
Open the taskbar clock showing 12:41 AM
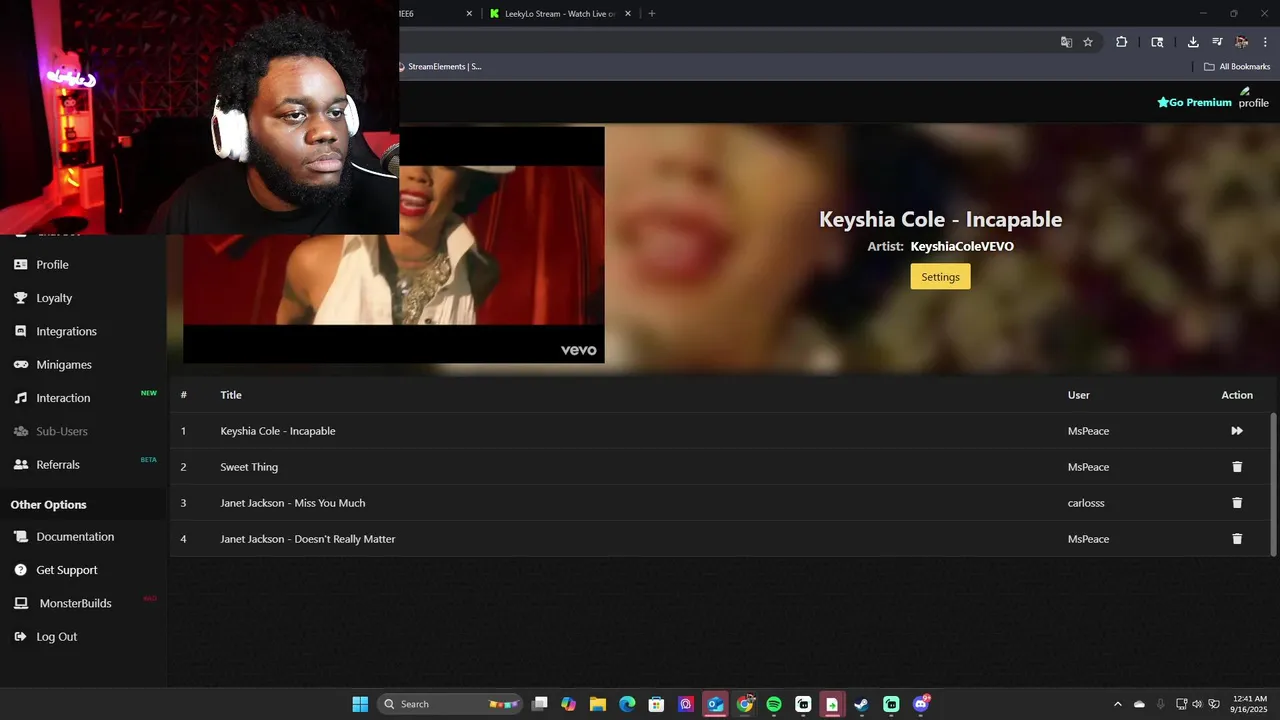1250,704
